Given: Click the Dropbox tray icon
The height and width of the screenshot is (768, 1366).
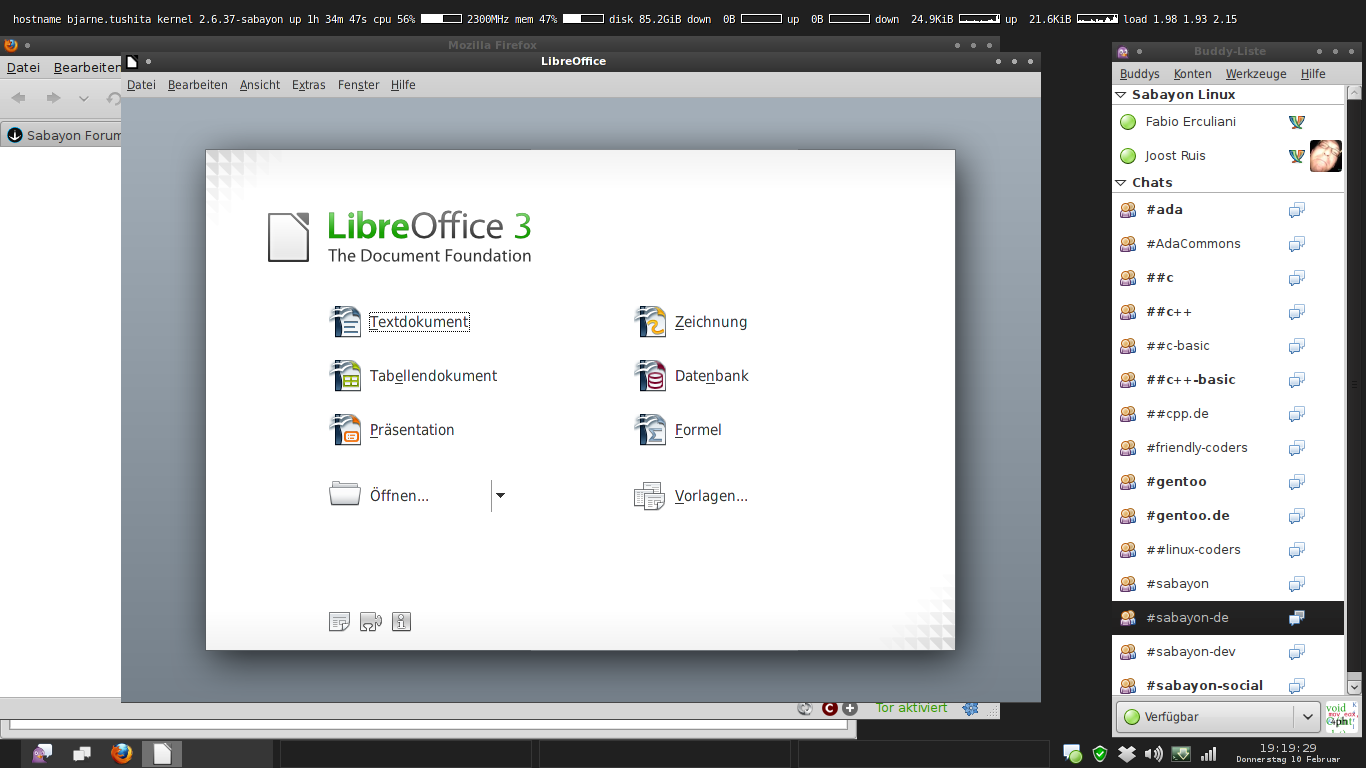Looking at the screenshot, I should tap(1126, 754).
